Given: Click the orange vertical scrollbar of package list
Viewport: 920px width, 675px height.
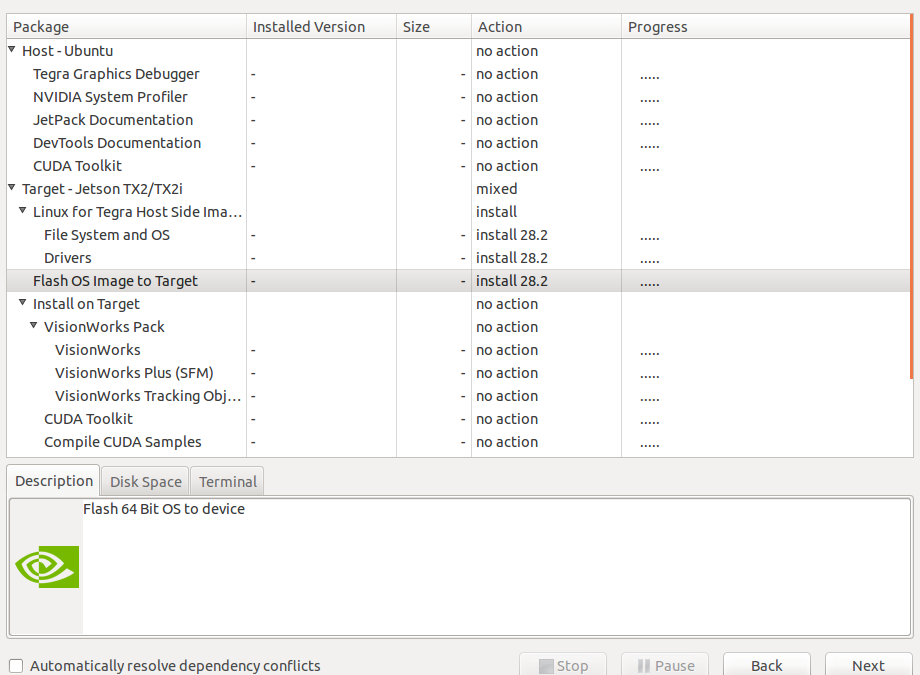Looking at the screenshot, I should click(910, 200).
